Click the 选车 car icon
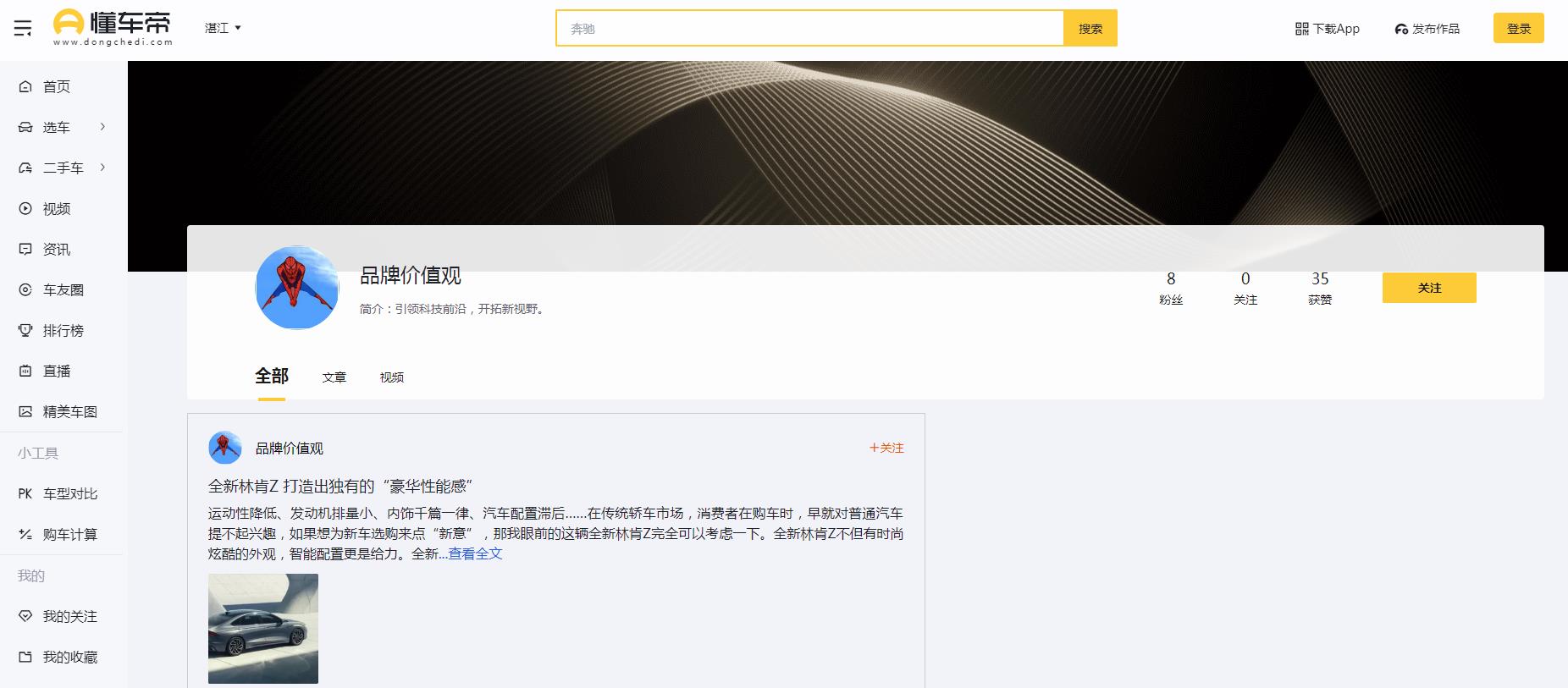The width and height of the screenshot is (1568, 688). (x=25, y=127)
